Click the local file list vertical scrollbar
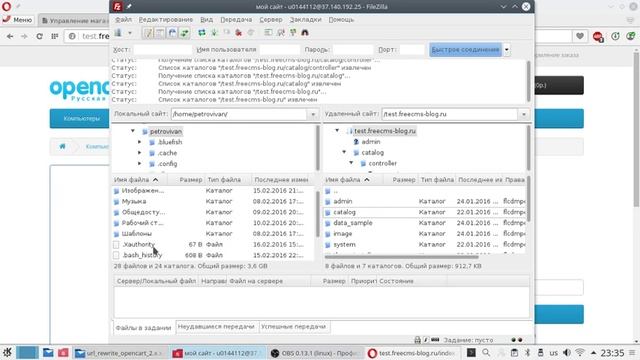The image size is (640, 360). pyautogui.click(x=318, y=213)
